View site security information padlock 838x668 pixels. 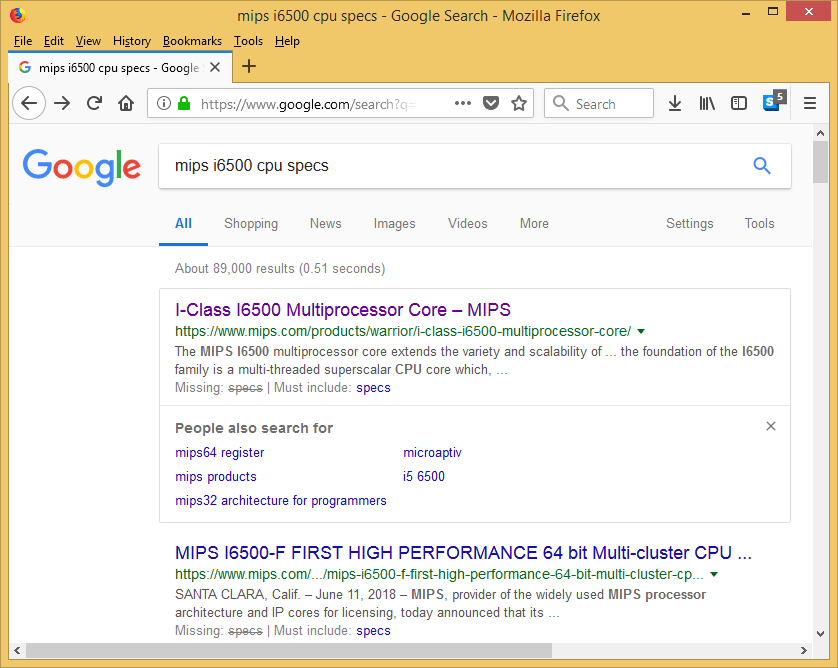(183, 103)
